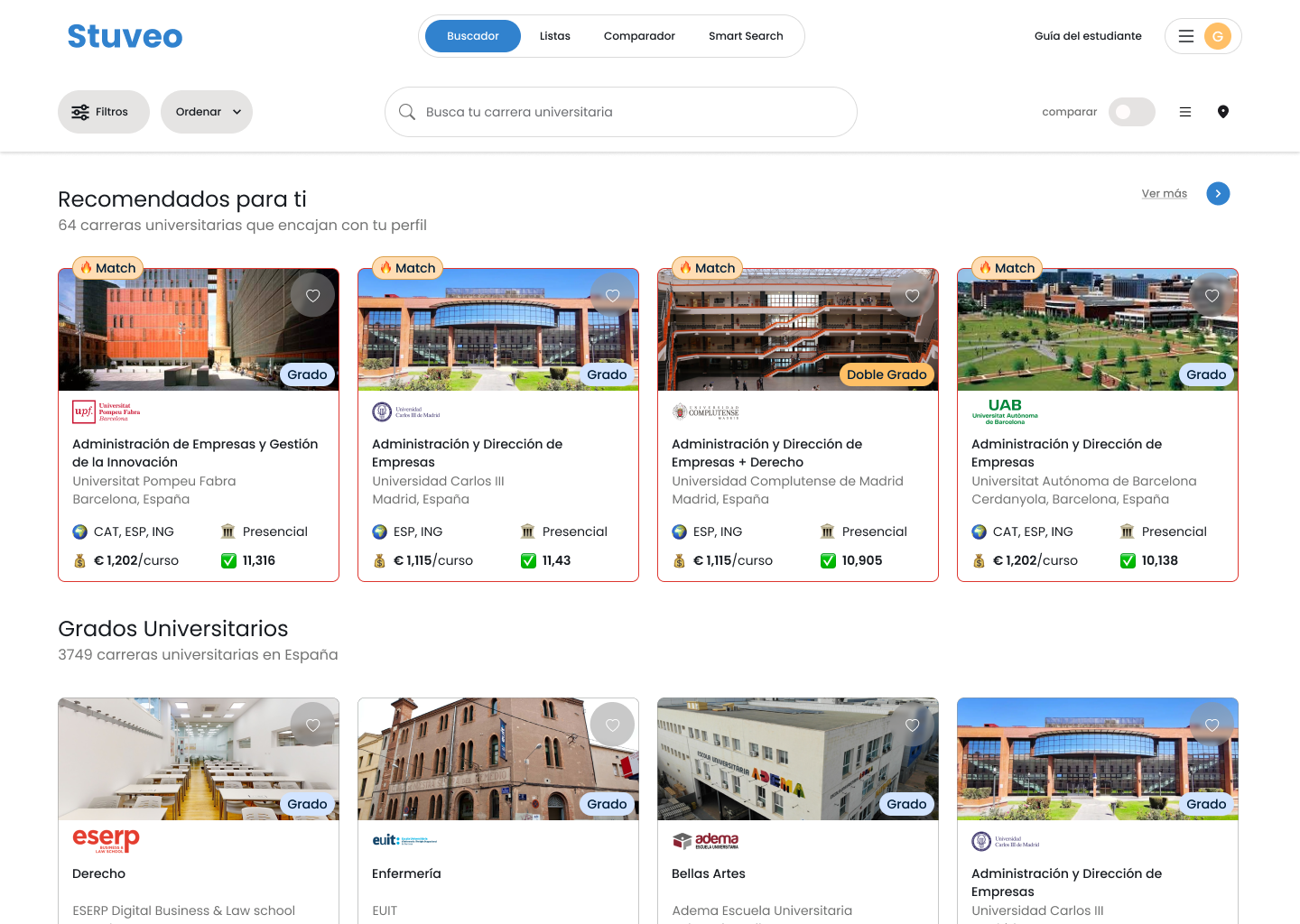Open the Bellas Artes degree title
The width and height of the screenshot is (1300, 924).
[x=709, y=873]
